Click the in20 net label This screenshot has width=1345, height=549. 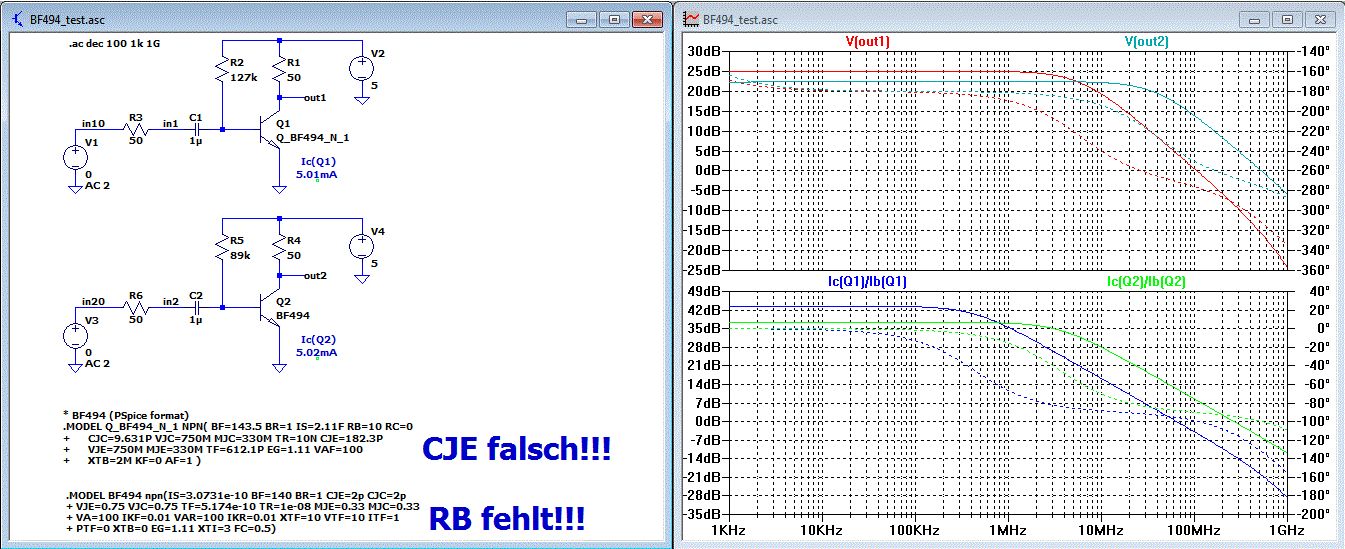pyautogui.click(x=92, y=300)
